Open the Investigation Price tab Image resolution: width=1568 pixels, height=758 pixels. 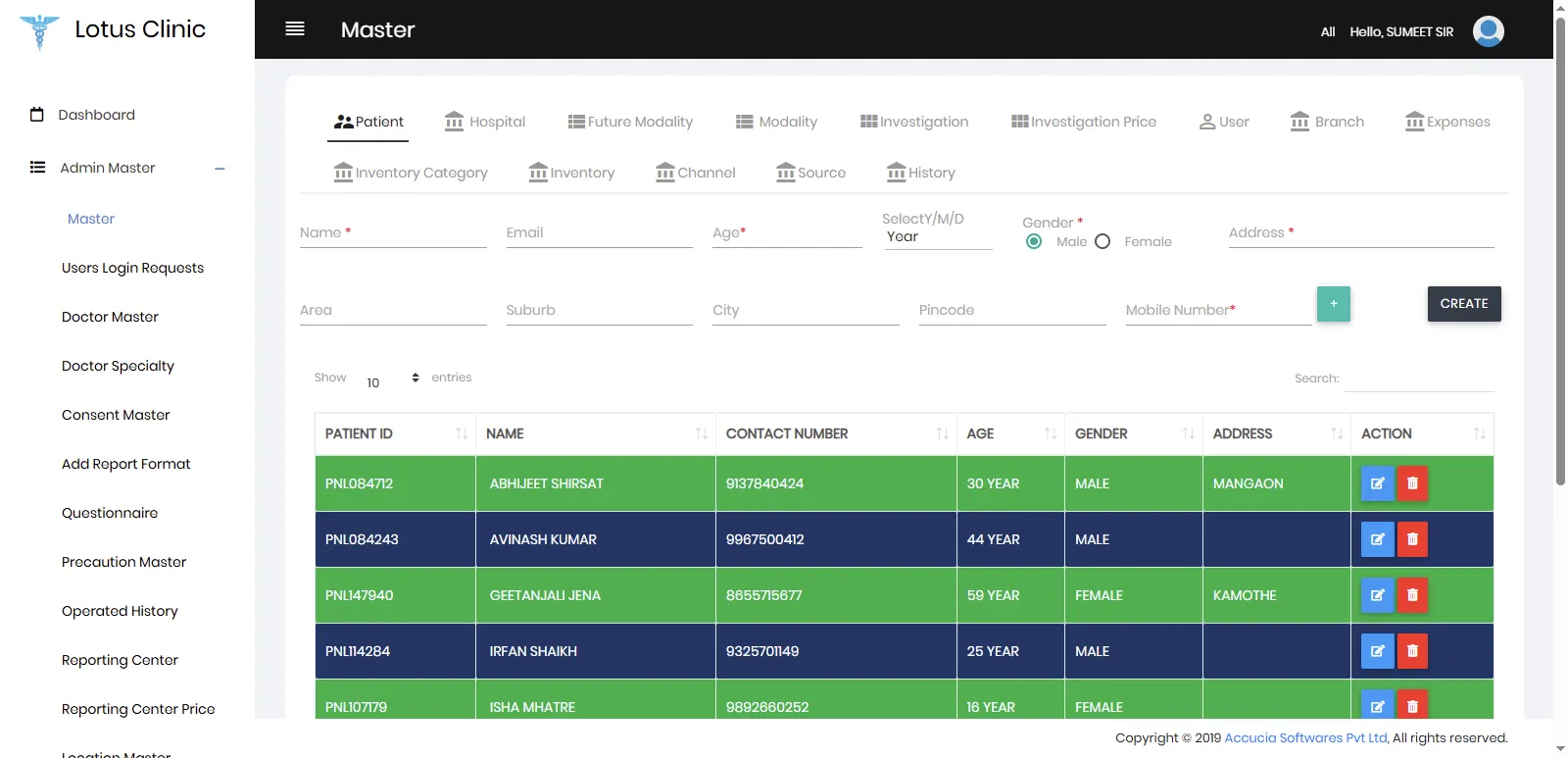pyautogui.click(x=1084, y=122)
